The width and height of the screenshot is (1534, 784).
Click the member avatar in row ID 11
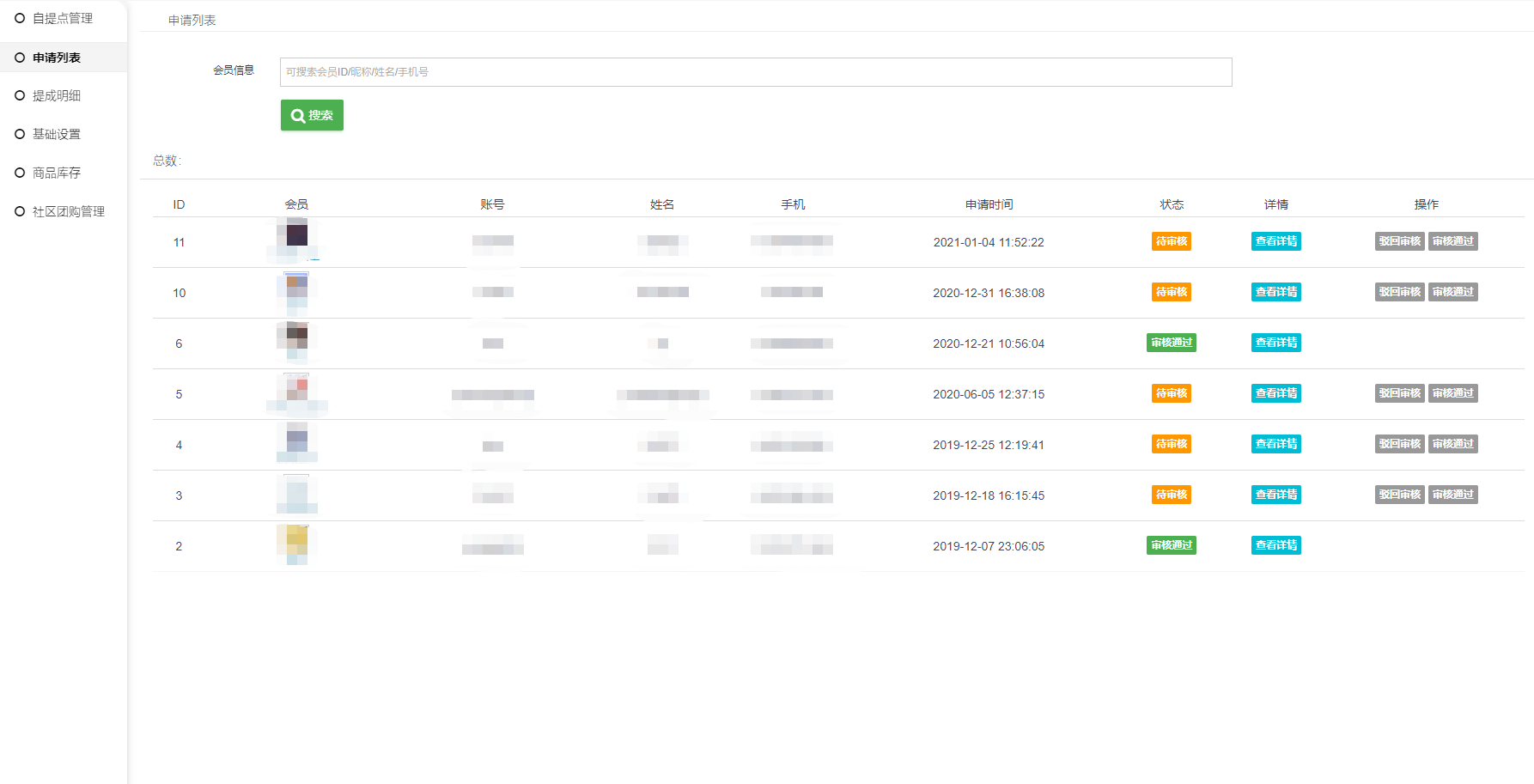(x=296, y=234)
